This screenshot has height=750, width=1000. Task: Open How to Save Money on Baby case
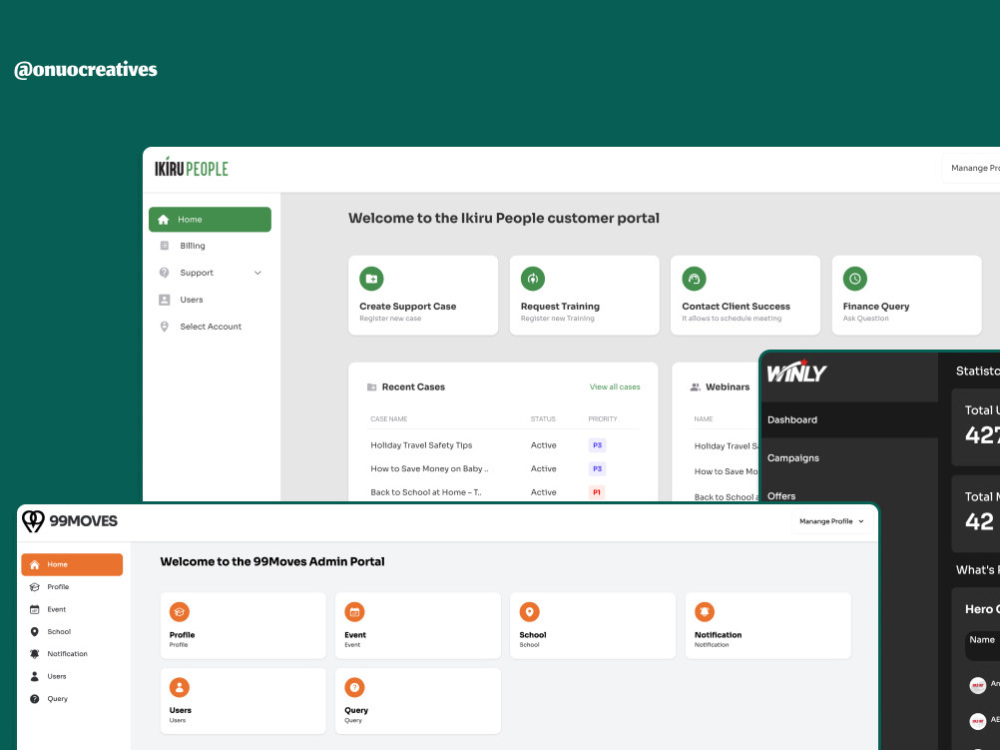pos(429,469)
